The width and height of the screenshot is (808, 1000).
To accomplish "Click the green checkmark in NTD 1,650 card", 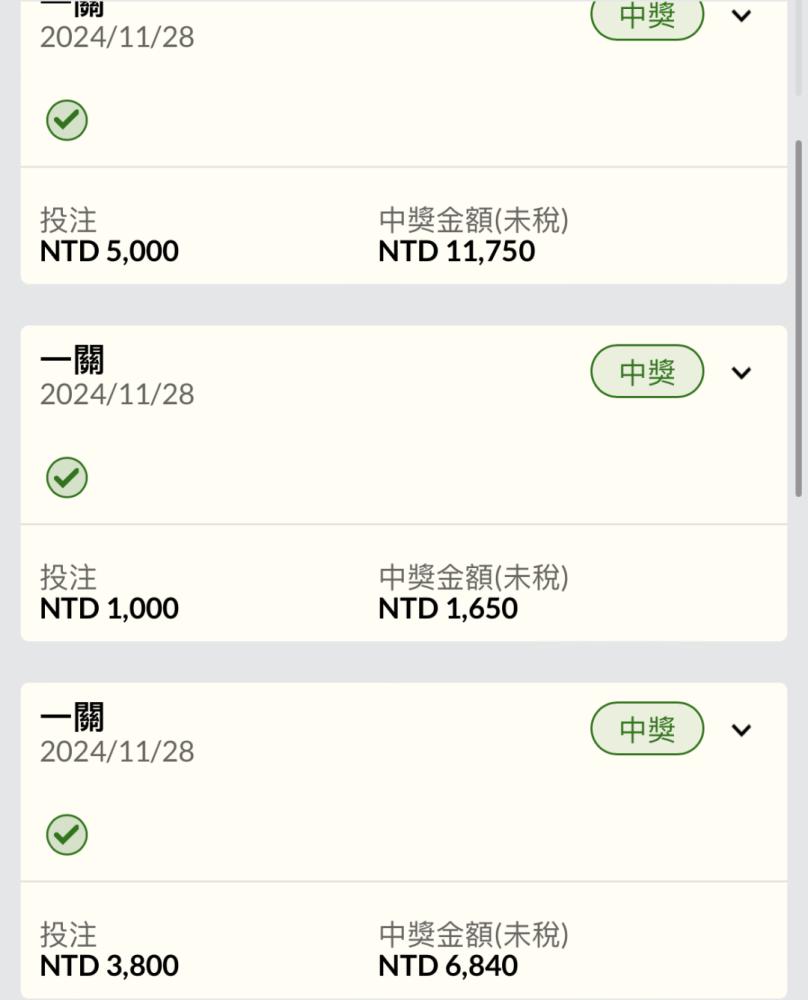I will click(x=67, y=478).
